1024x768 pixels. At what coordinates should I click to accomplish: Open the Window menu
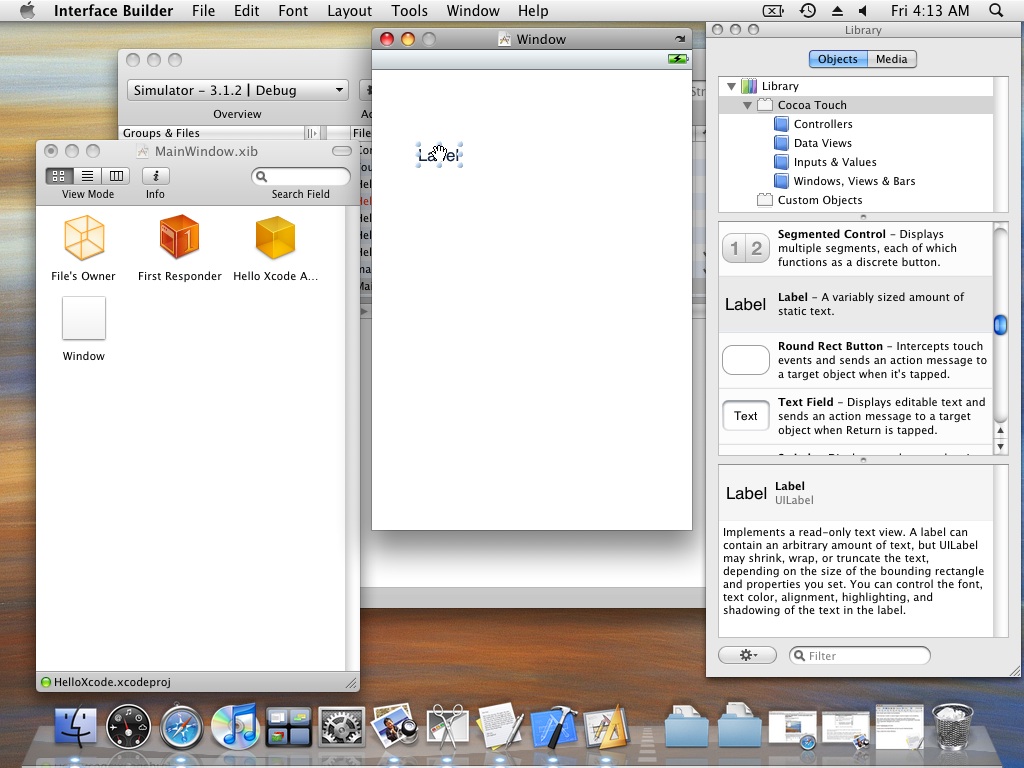473,11
